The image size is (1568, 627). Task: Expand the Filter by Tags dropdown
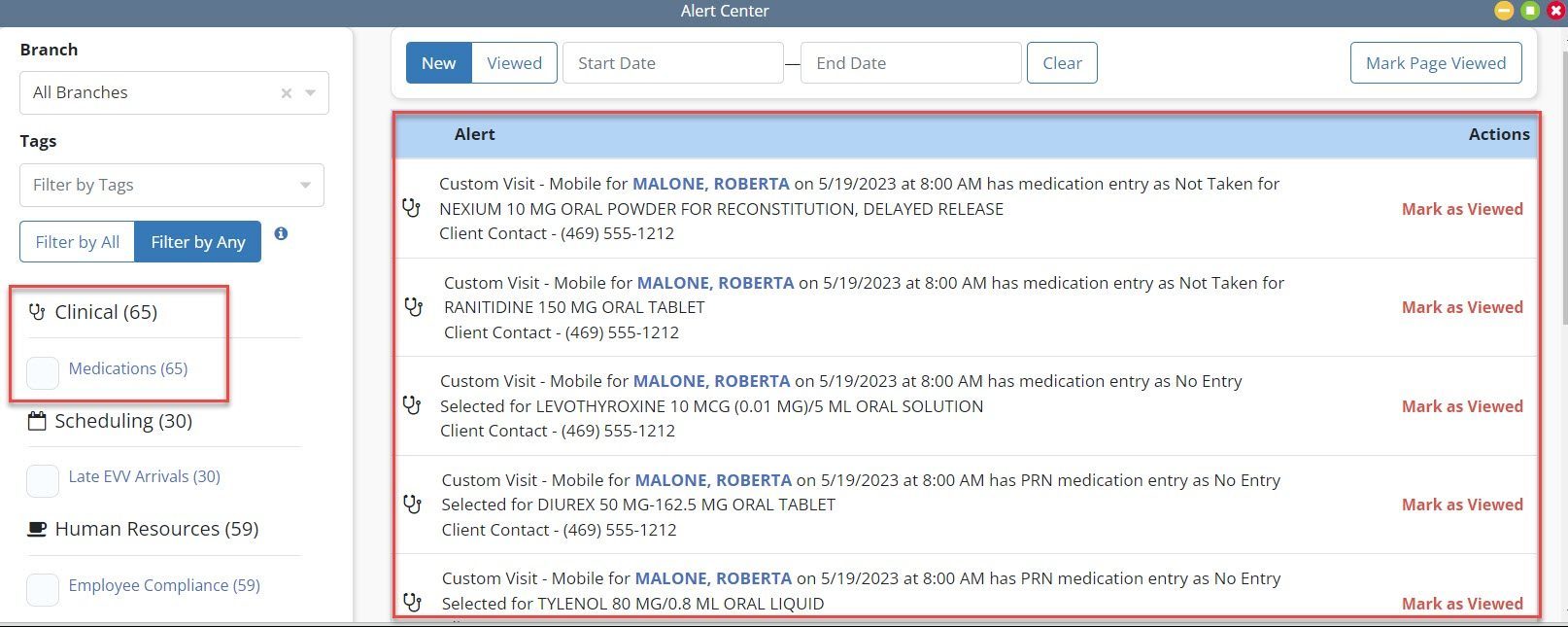click(x=305, y=186)
